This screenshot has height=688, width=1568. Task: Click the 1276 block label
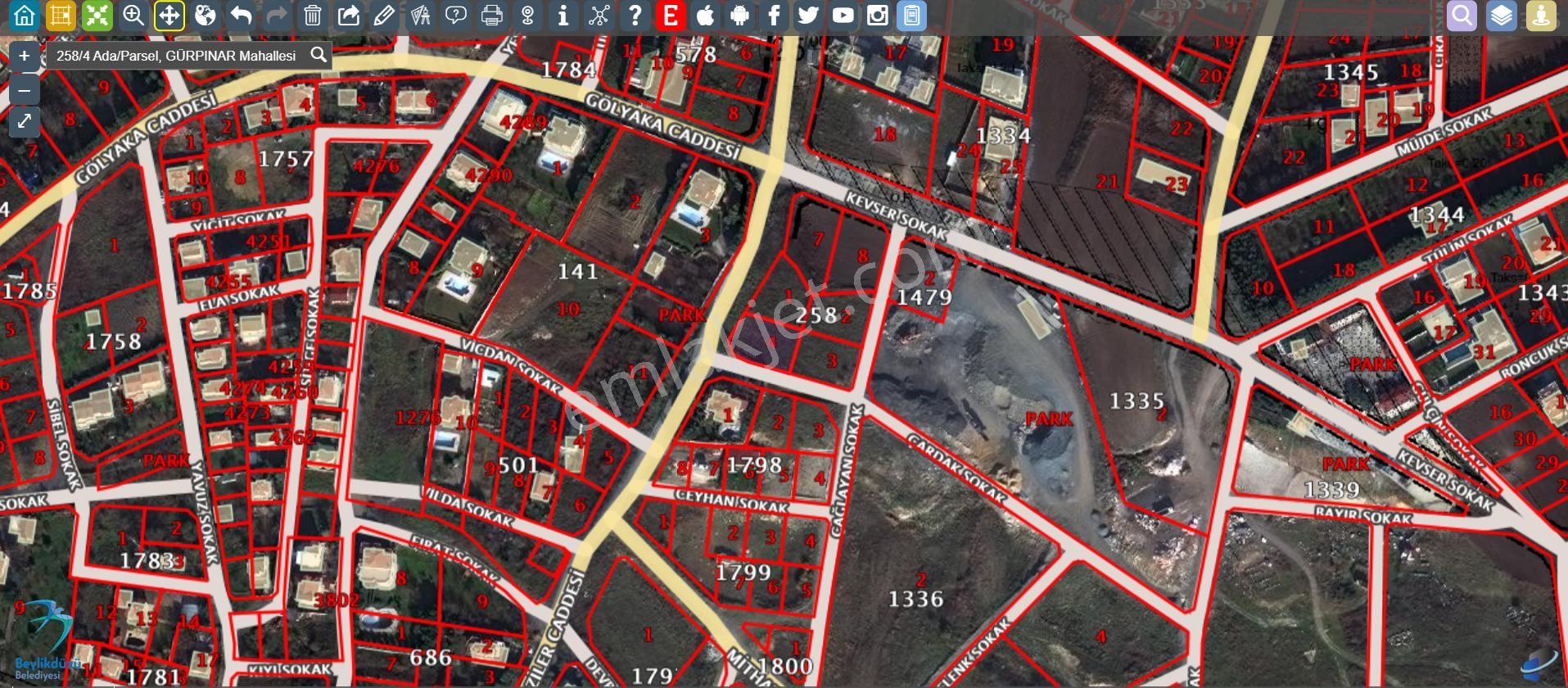point(418,418)
